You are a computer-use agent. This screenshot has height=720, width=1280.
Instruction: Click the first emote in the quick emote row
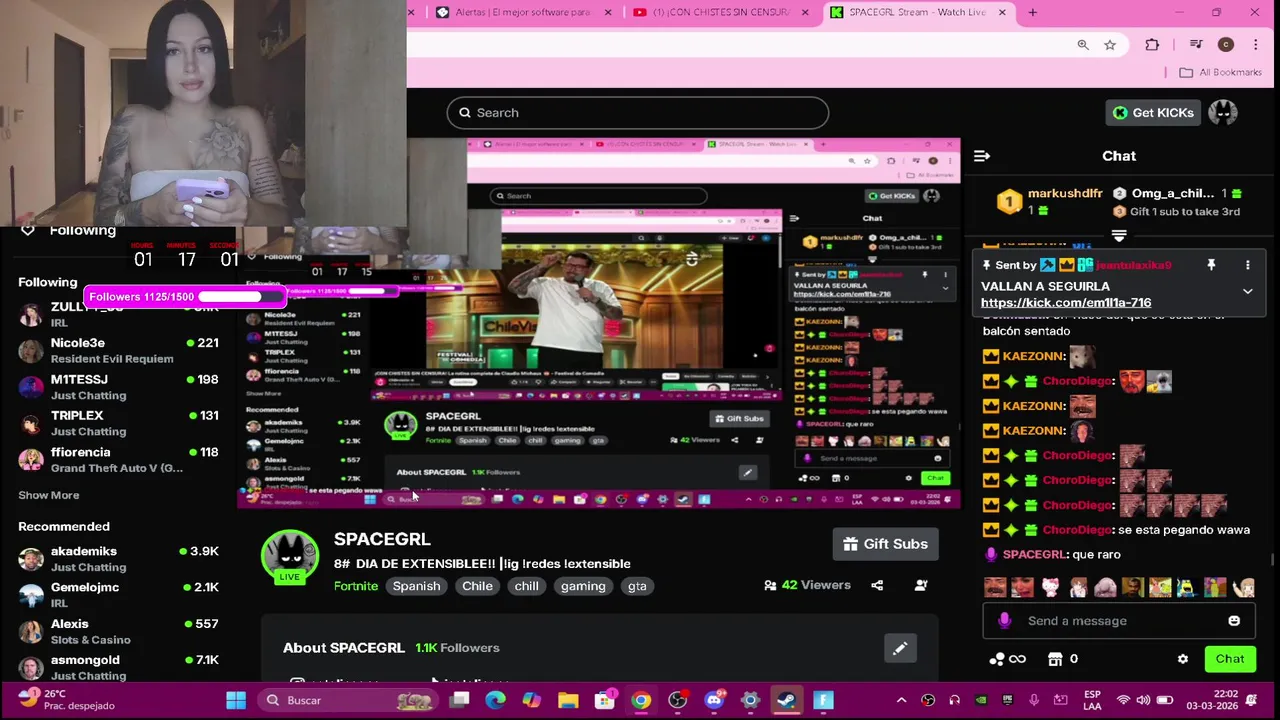994,588
